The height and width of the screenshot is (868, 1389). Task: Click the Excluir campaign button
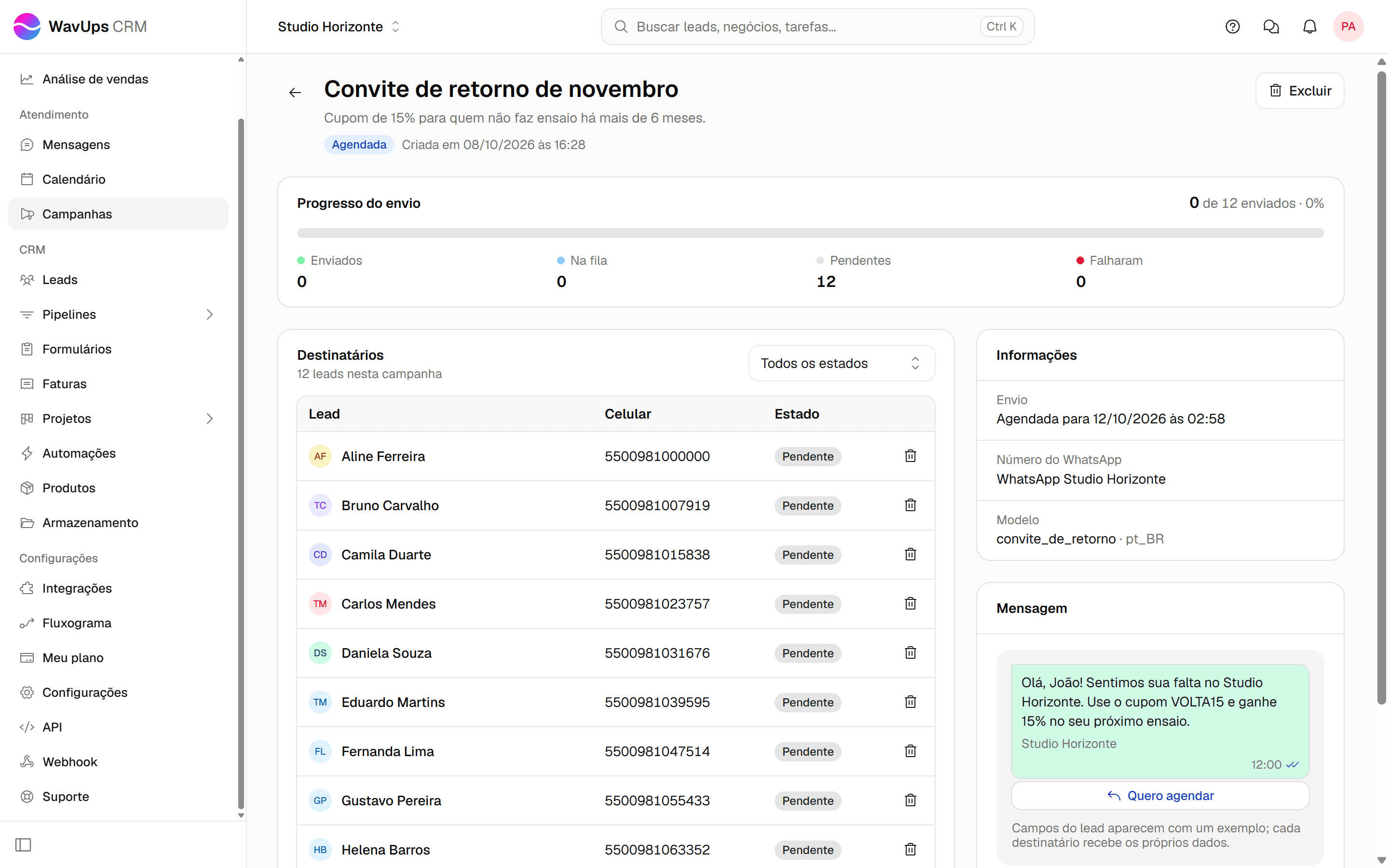coord(1299,91)
